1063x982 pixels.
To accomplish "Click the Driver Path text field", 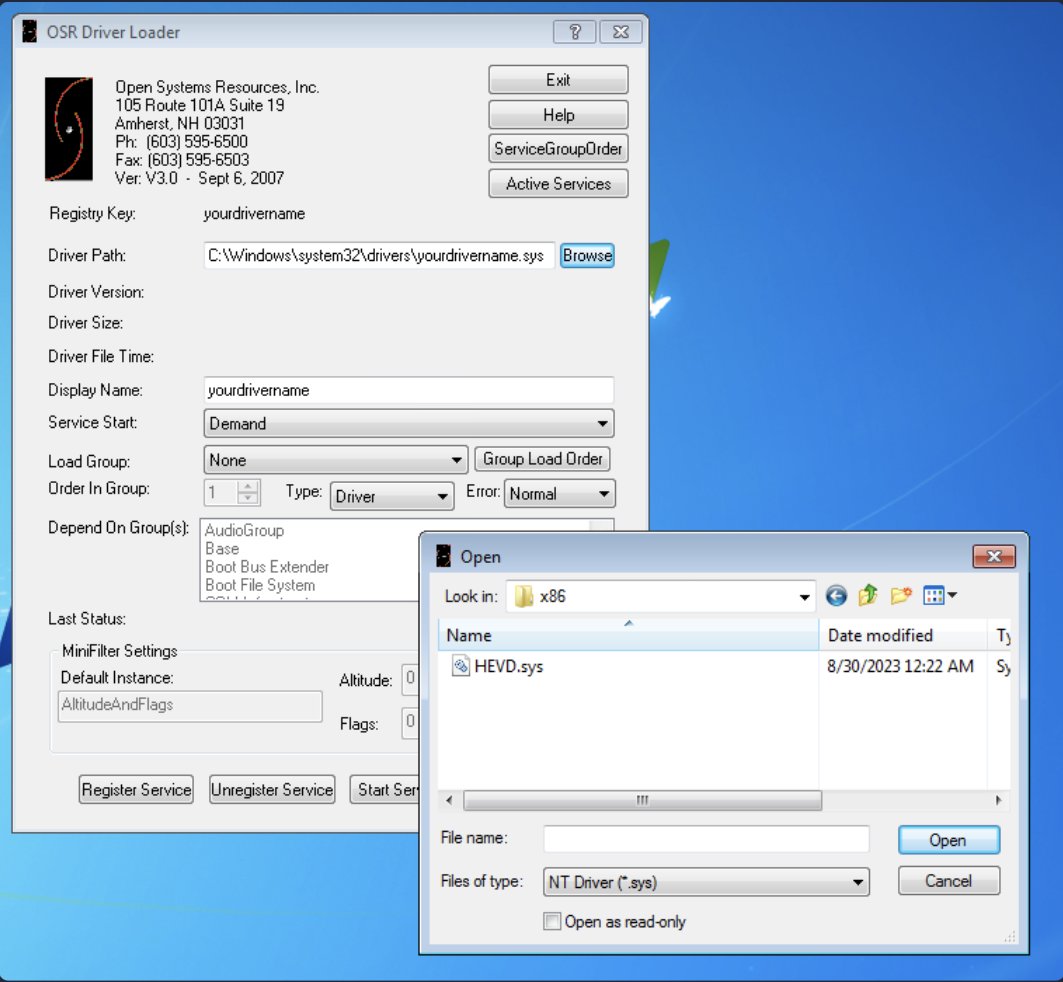I will (379, 255).
